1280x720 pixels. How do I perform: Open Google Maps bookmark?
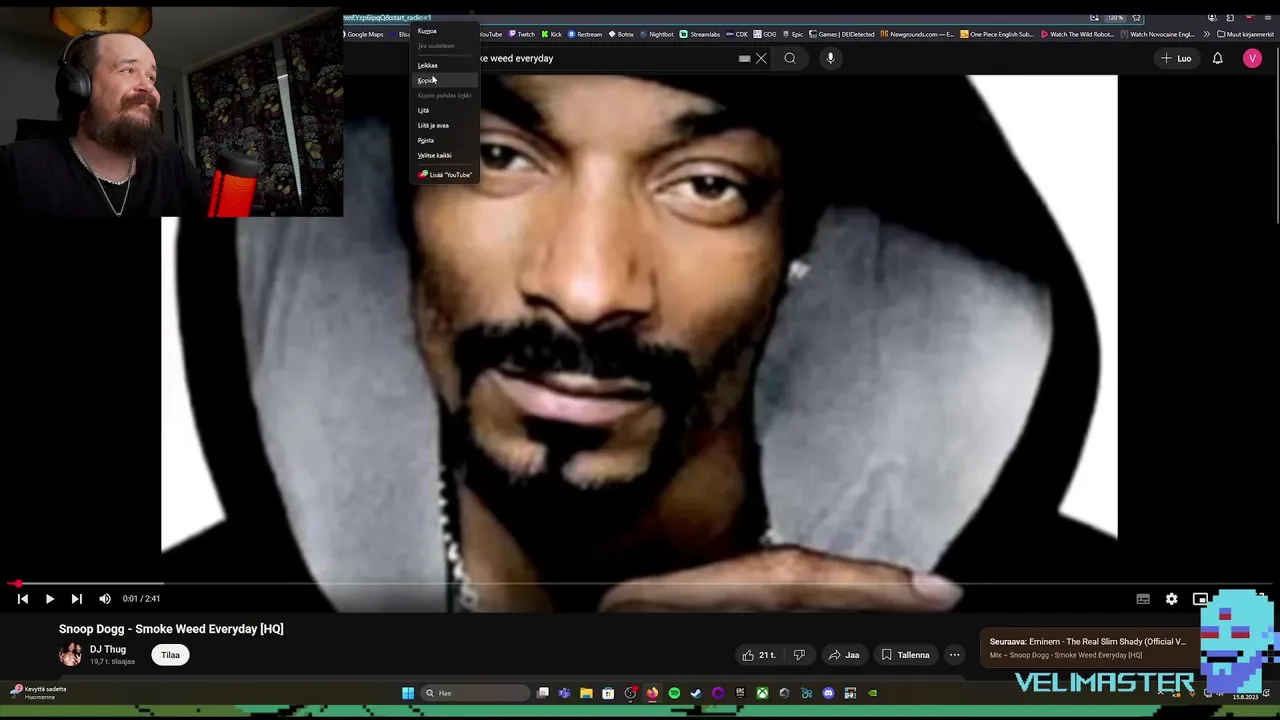click(363, 34)
